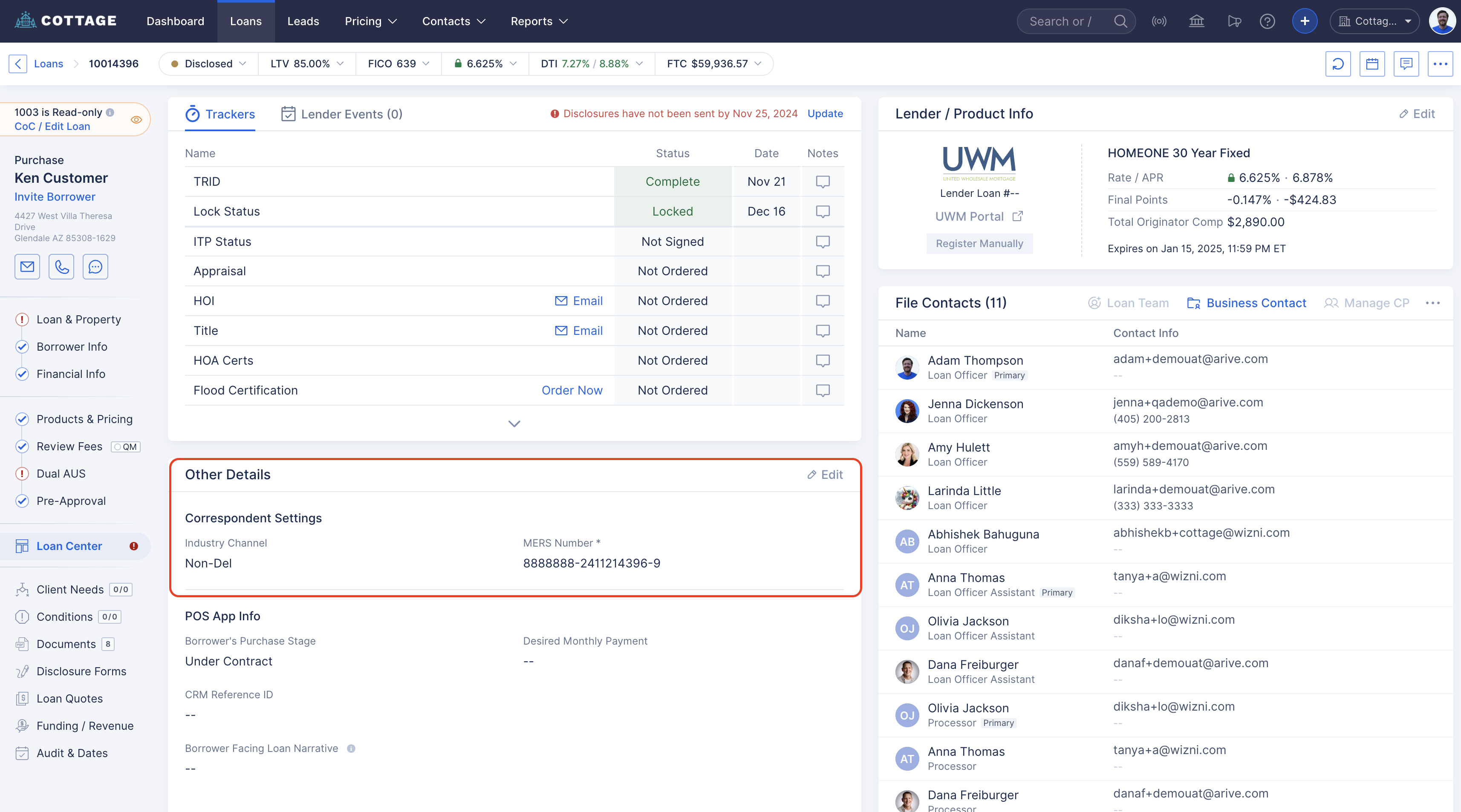Open notes icon for TRID tracker
The height and width of the screenshot is (812, 1461).
click(823, 181)
